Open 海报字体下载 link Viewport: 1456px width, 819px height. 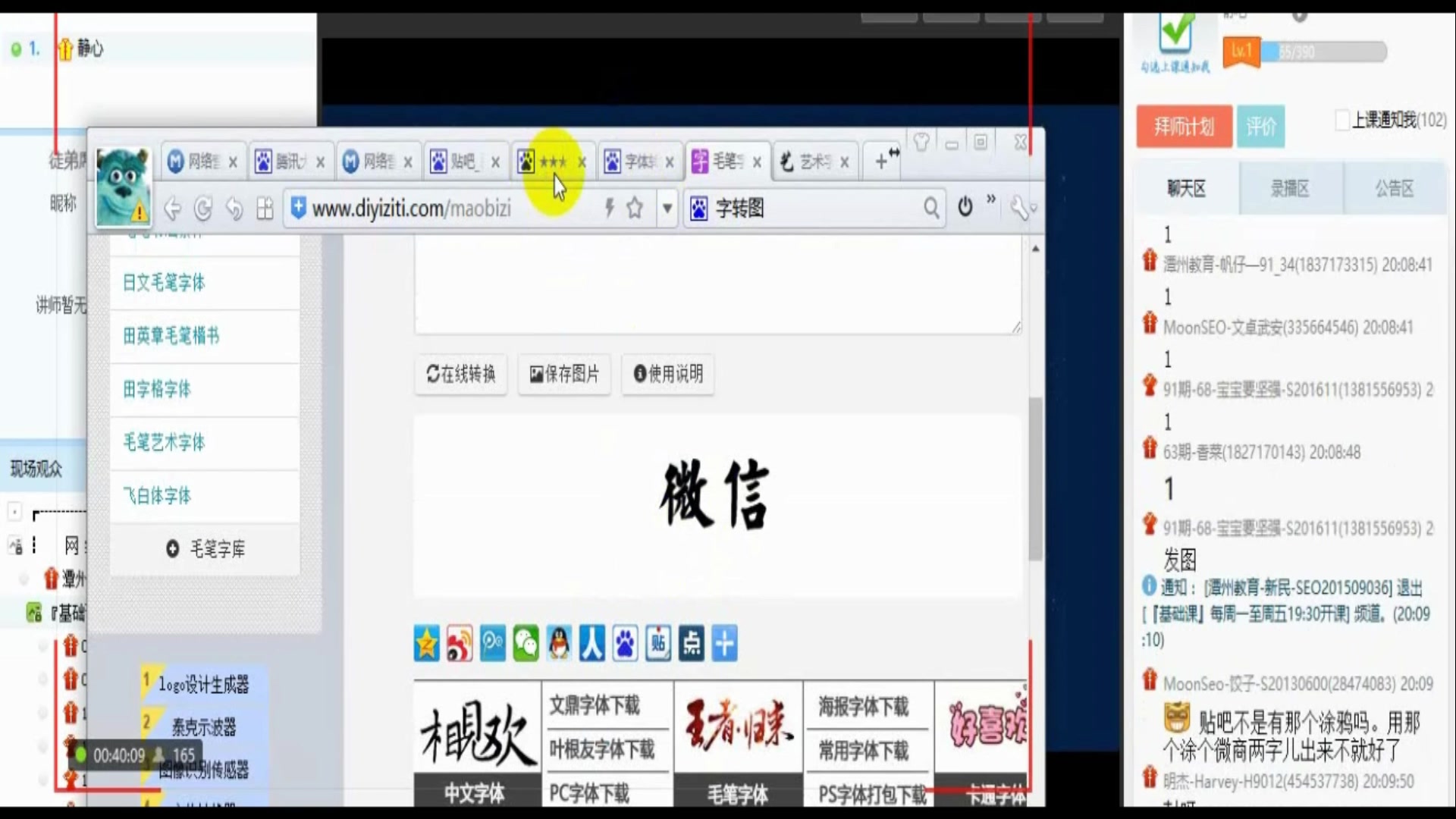(x=863, y=707)
